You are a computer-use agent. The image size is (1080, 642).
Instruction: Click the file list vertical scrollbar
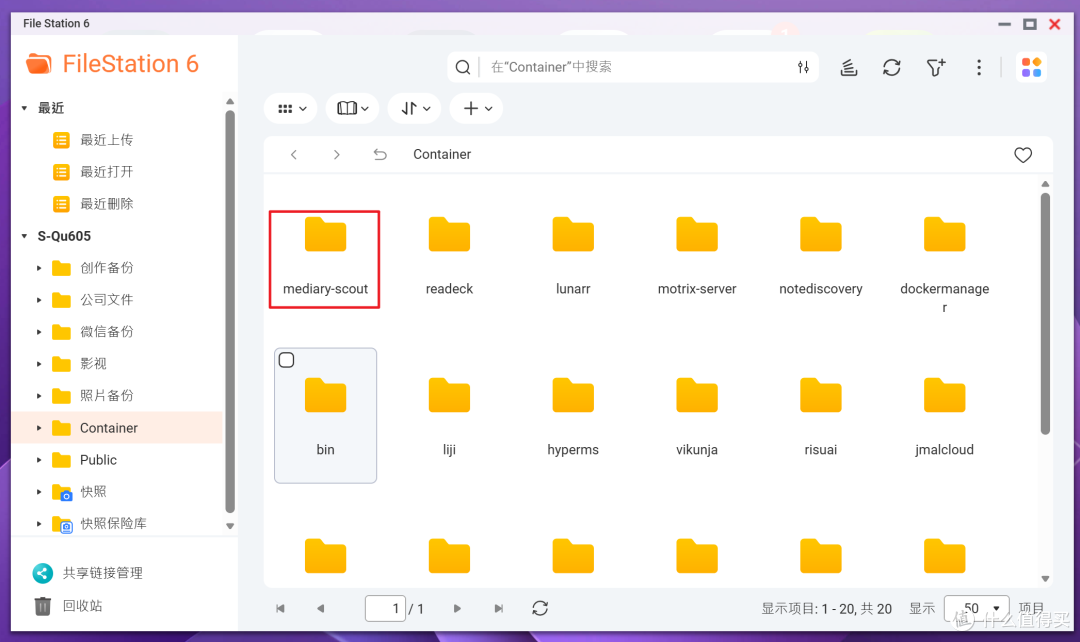click(1045, 314)
